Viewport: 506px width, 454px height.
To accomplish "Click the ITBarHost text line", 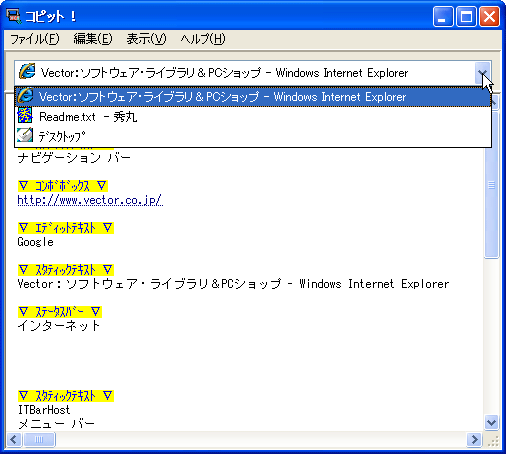I will click(44, 410).
